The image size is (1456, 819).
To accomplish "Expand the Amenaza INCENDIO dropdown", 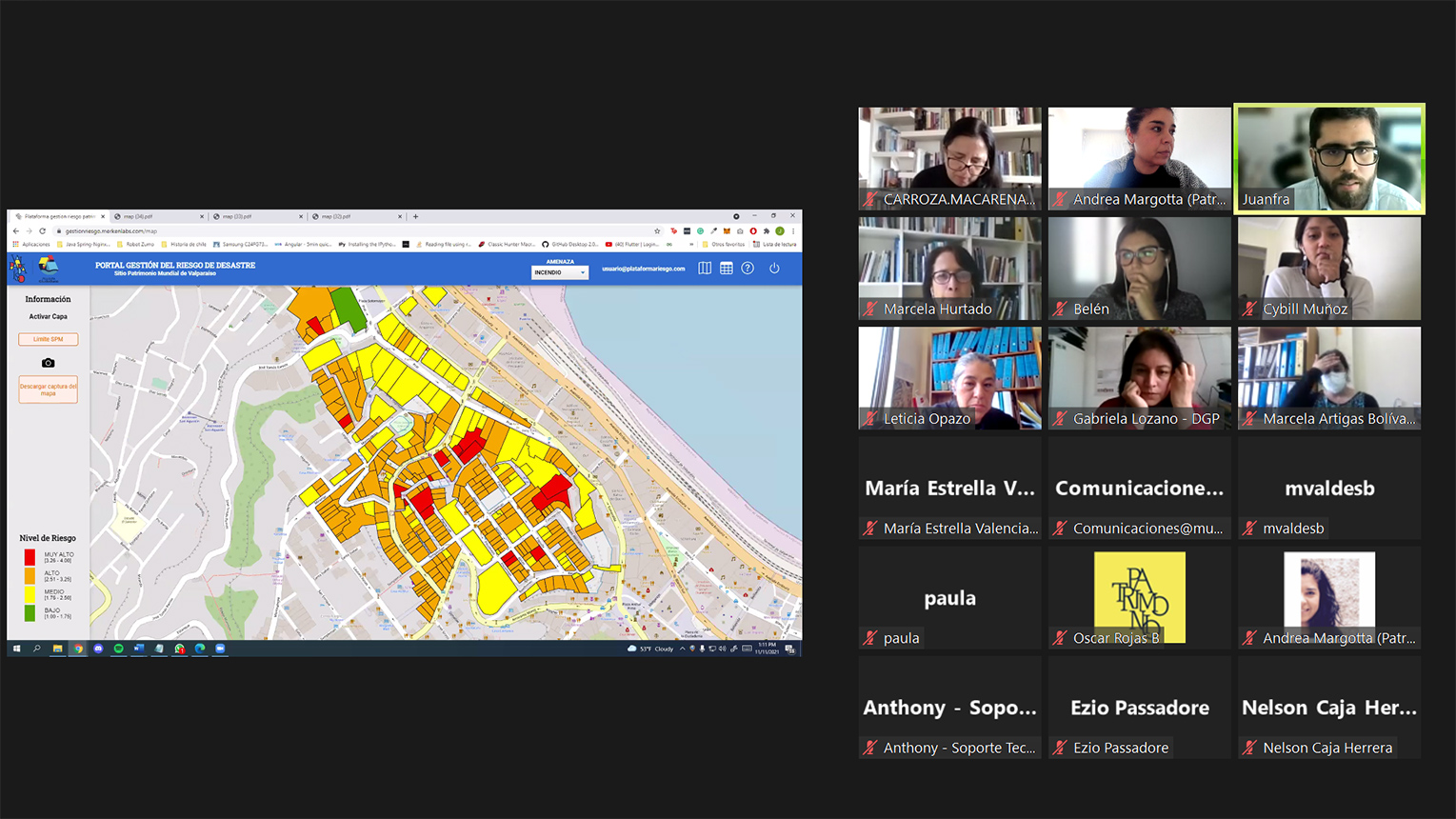I will pyautogui.click(x=560, y=272).
